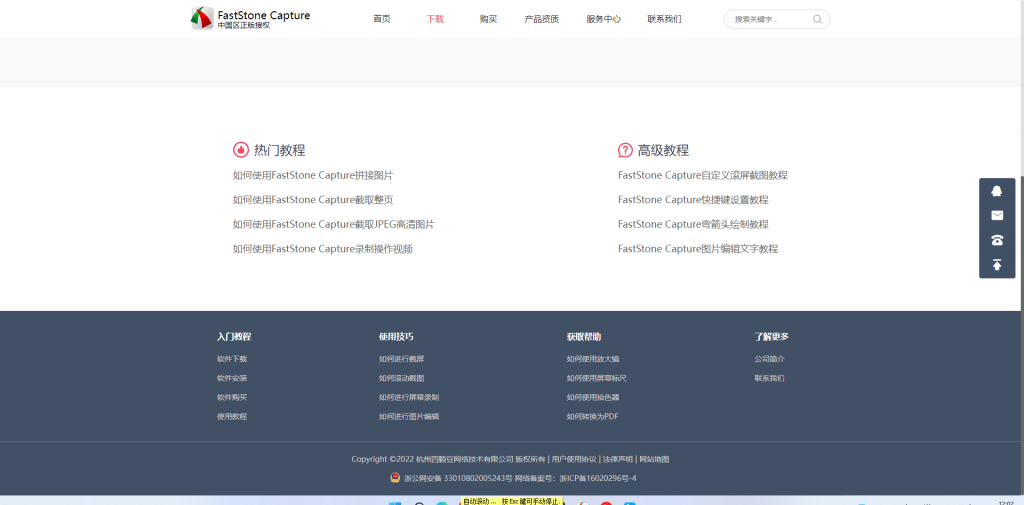Open footer link 如何转换为PDF

pyautogui.click(x=592, y=416)
